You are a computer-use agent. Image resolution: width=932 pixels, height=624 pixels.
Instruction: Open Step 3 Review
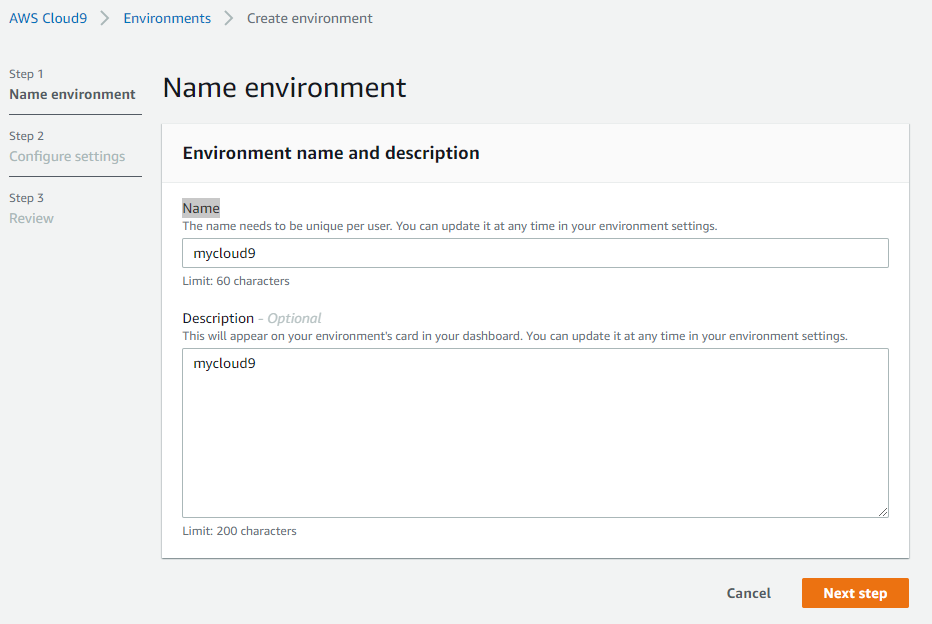(x=31, y=218)
